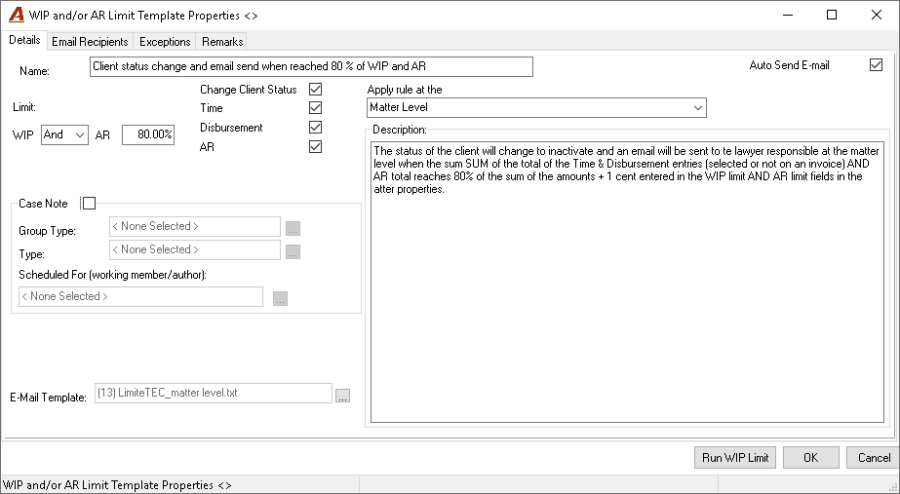Click the application logo icon in title bar
The width and height of the screenshot is (900, 494).
pos(16,15)
